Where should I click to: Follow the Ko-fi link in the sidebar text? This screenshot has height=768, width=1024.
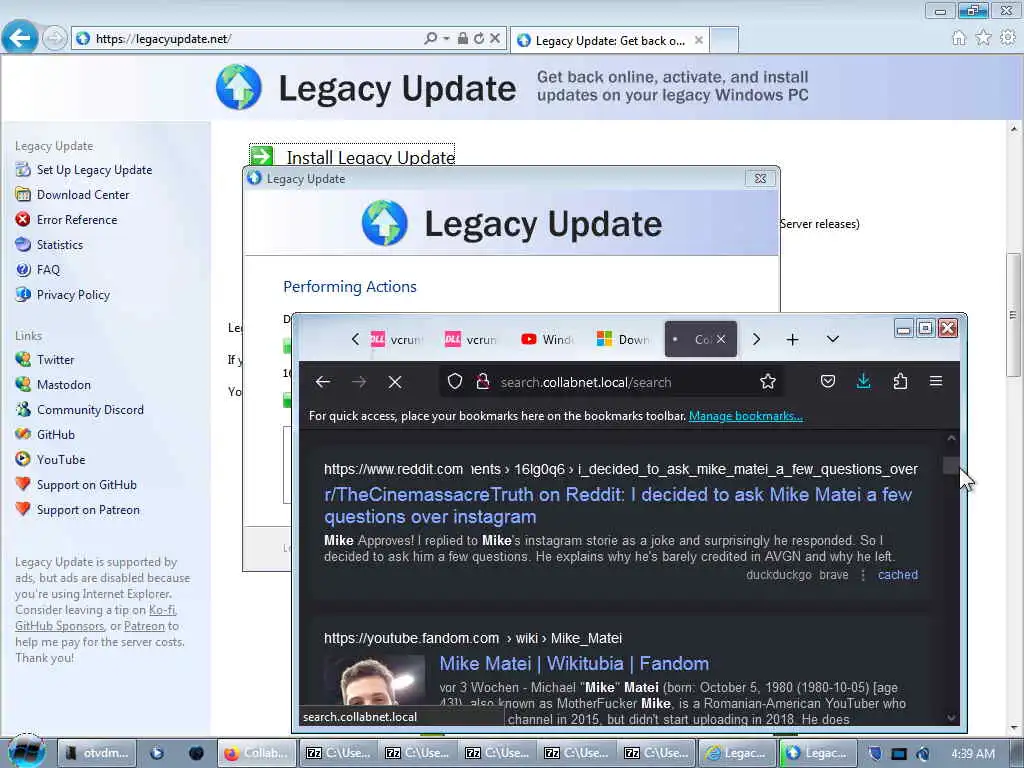coord(163,610)
